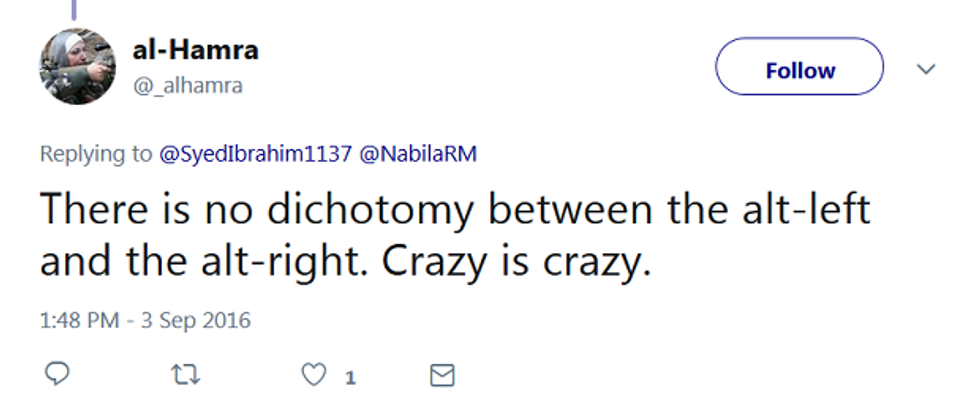Click the "Replying to" label

[96, 155]
